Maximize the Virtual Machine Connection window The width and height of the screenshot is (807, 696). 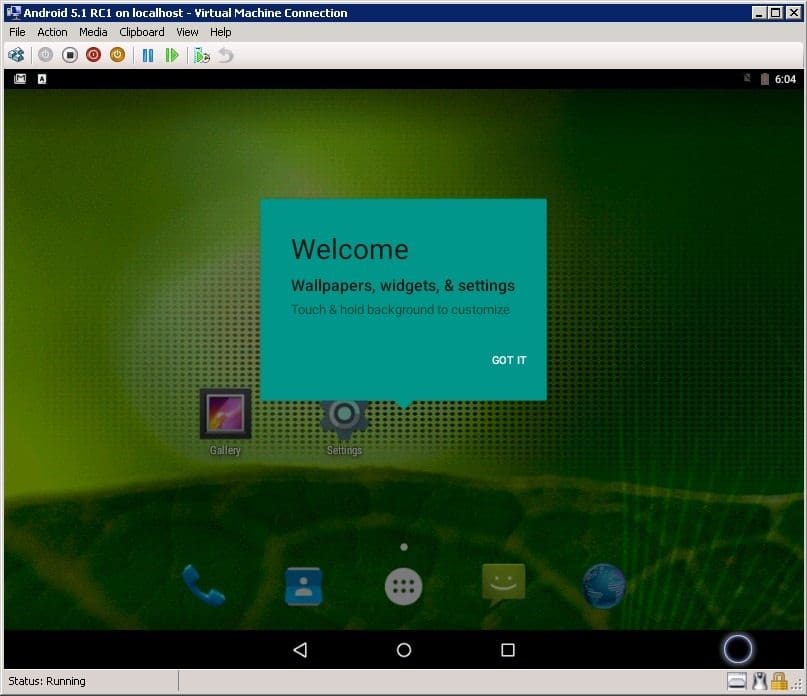[776, 12]
